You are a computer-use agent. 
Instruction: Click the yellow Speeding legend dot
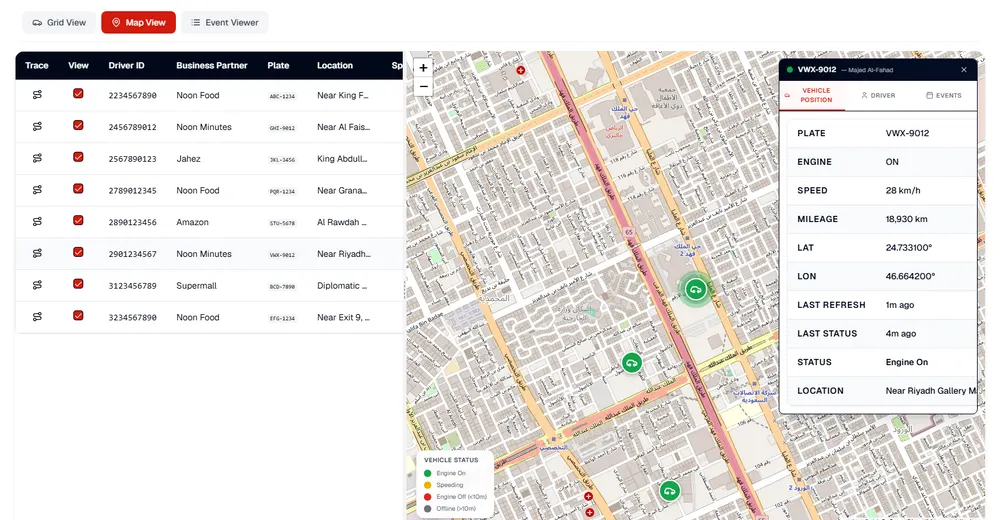428,485
